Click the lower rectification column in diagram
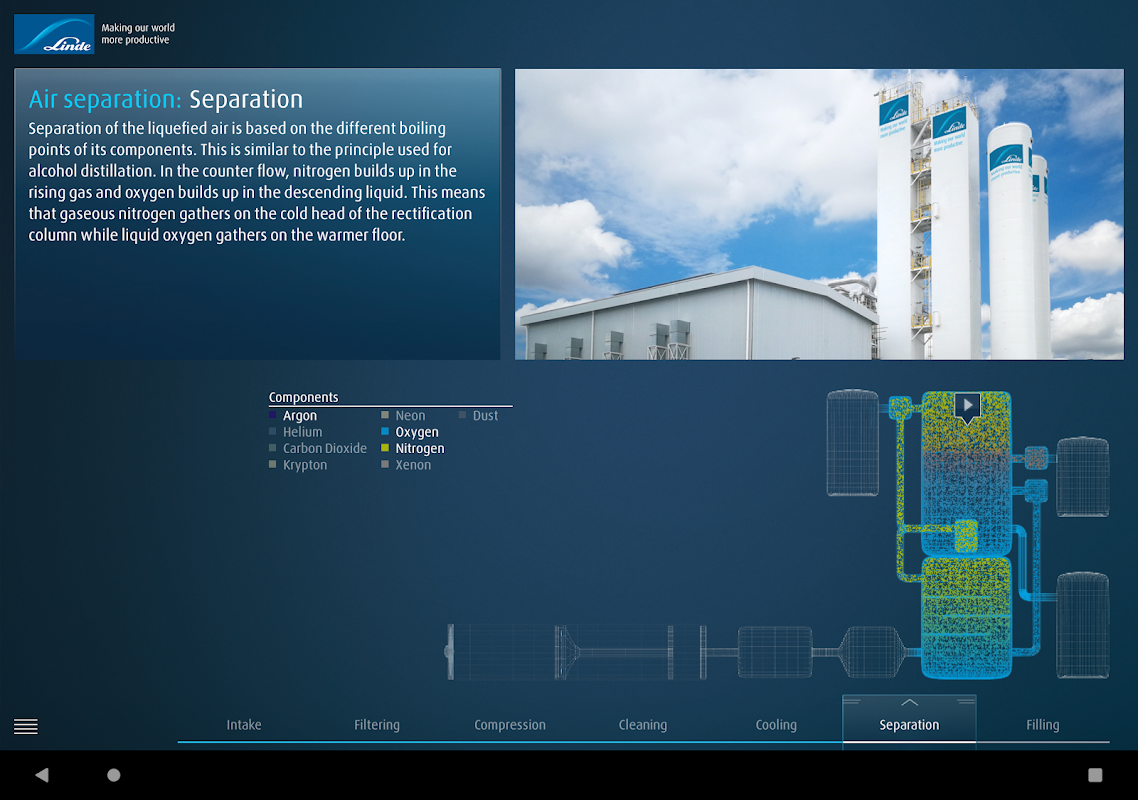Image resolution: width=1138 pixels, height=800 pixels. [966, 618]
